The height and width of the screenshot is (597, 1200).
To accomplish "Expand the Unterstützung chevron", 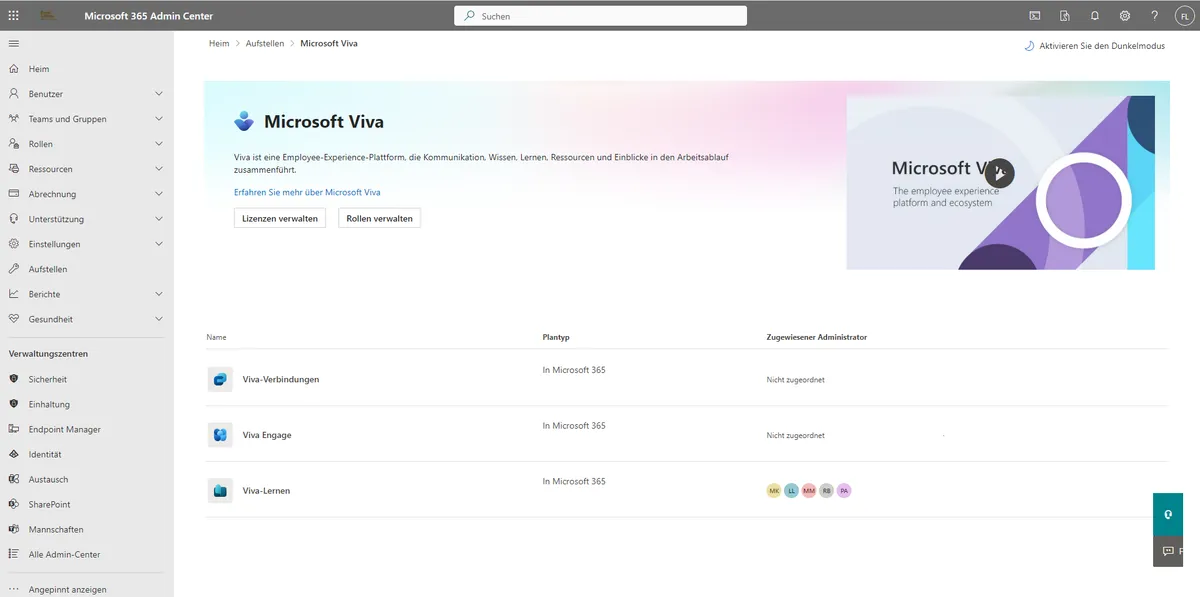I will 159,219.
